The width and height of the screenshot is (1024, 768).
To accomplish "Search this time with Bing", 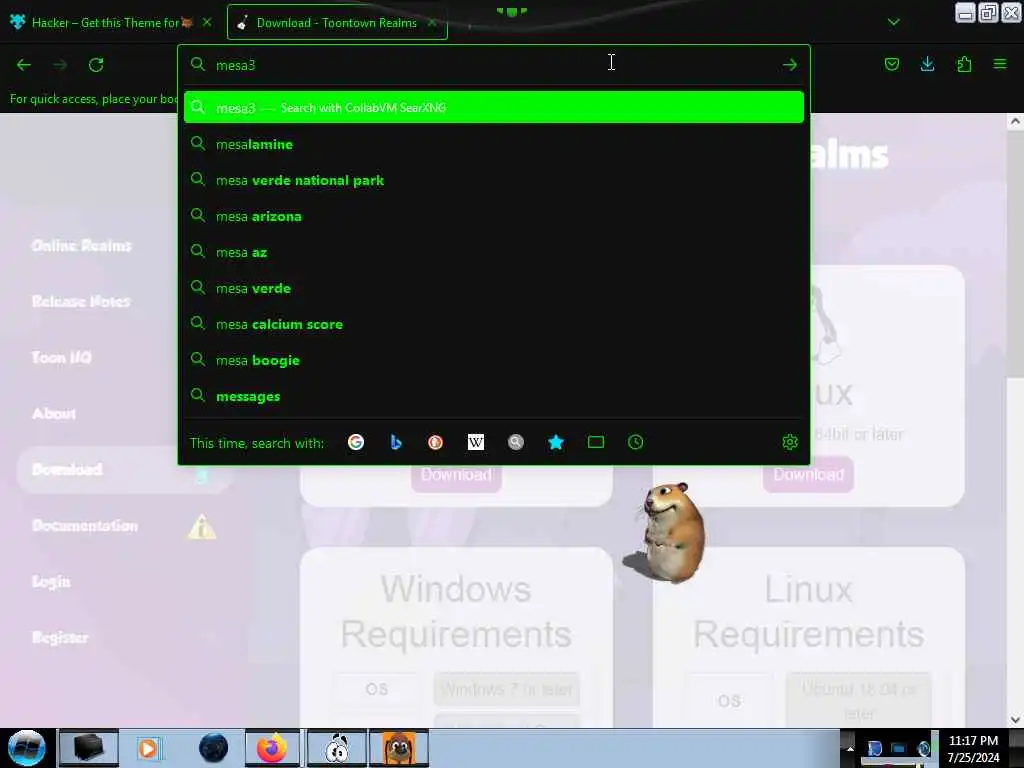I will click(x=396, y=442).
